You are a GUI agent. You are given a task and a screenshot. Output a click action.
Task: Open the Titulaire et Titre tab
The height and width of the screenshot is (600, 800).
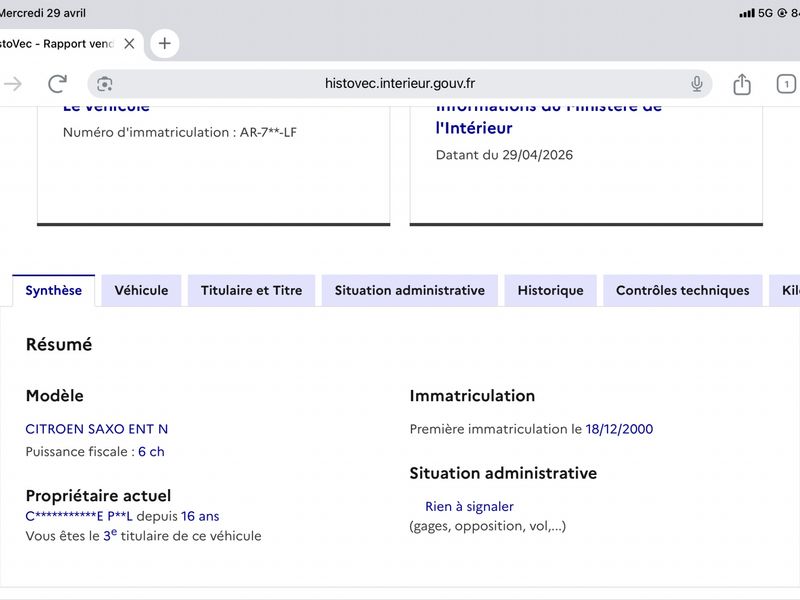tap(252, 290)
